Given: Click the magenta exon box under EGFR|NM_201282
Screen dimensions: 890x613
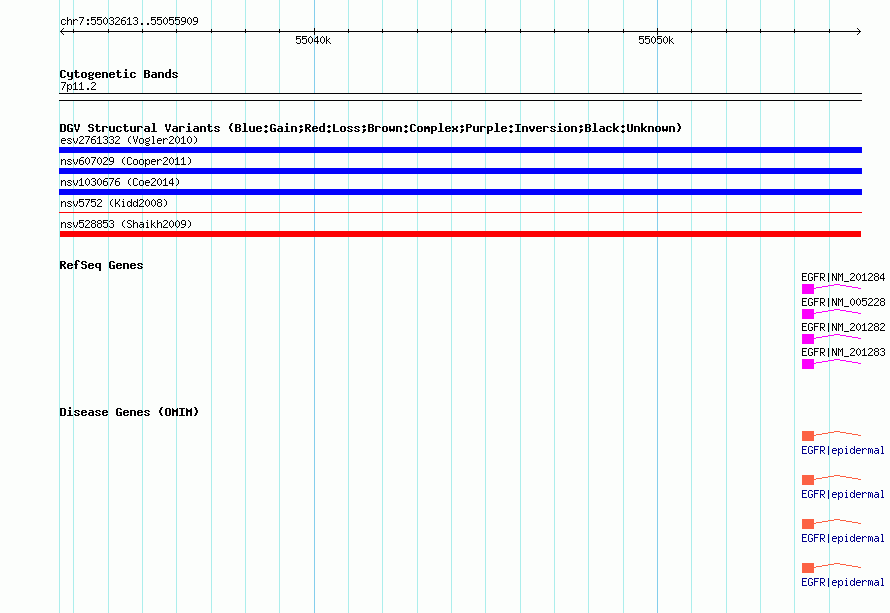Looking at the screenshot, I should 808,339.
